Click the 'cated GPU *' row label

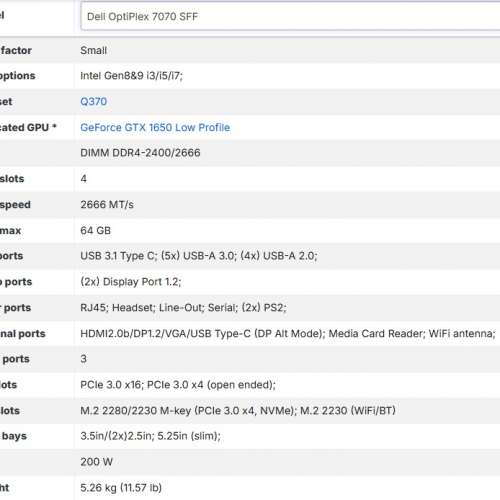point(28,127)
